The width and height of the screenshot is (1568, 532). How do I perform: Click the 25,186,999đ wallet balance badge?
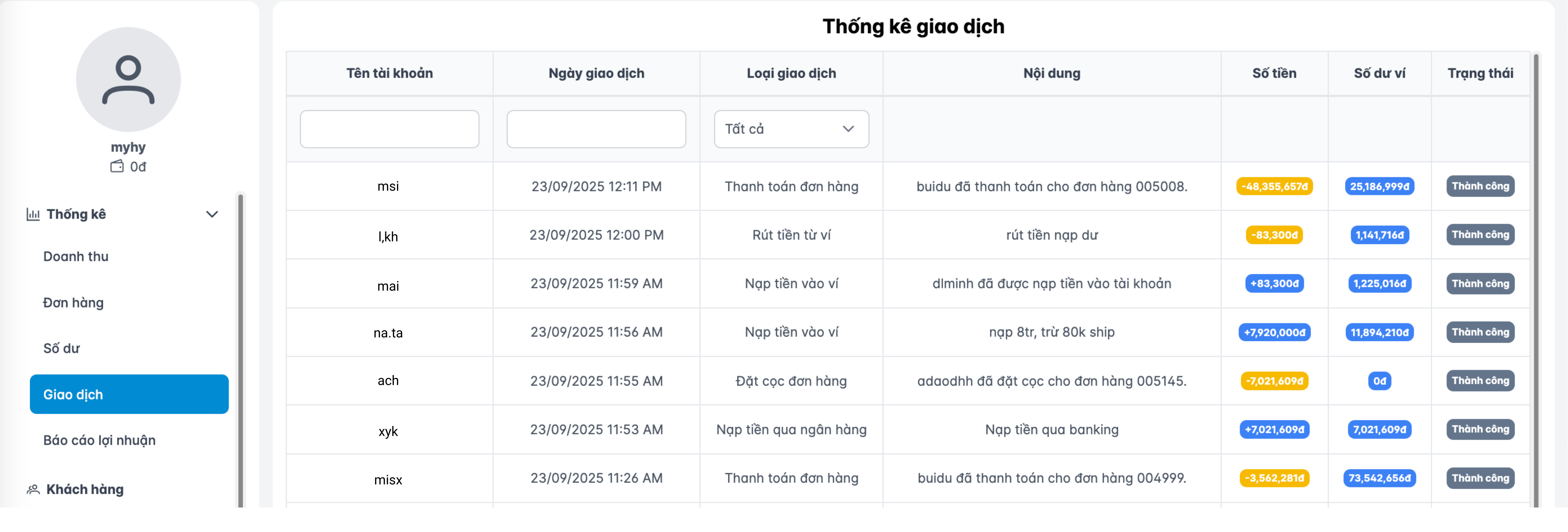[x=1379, y=186]
